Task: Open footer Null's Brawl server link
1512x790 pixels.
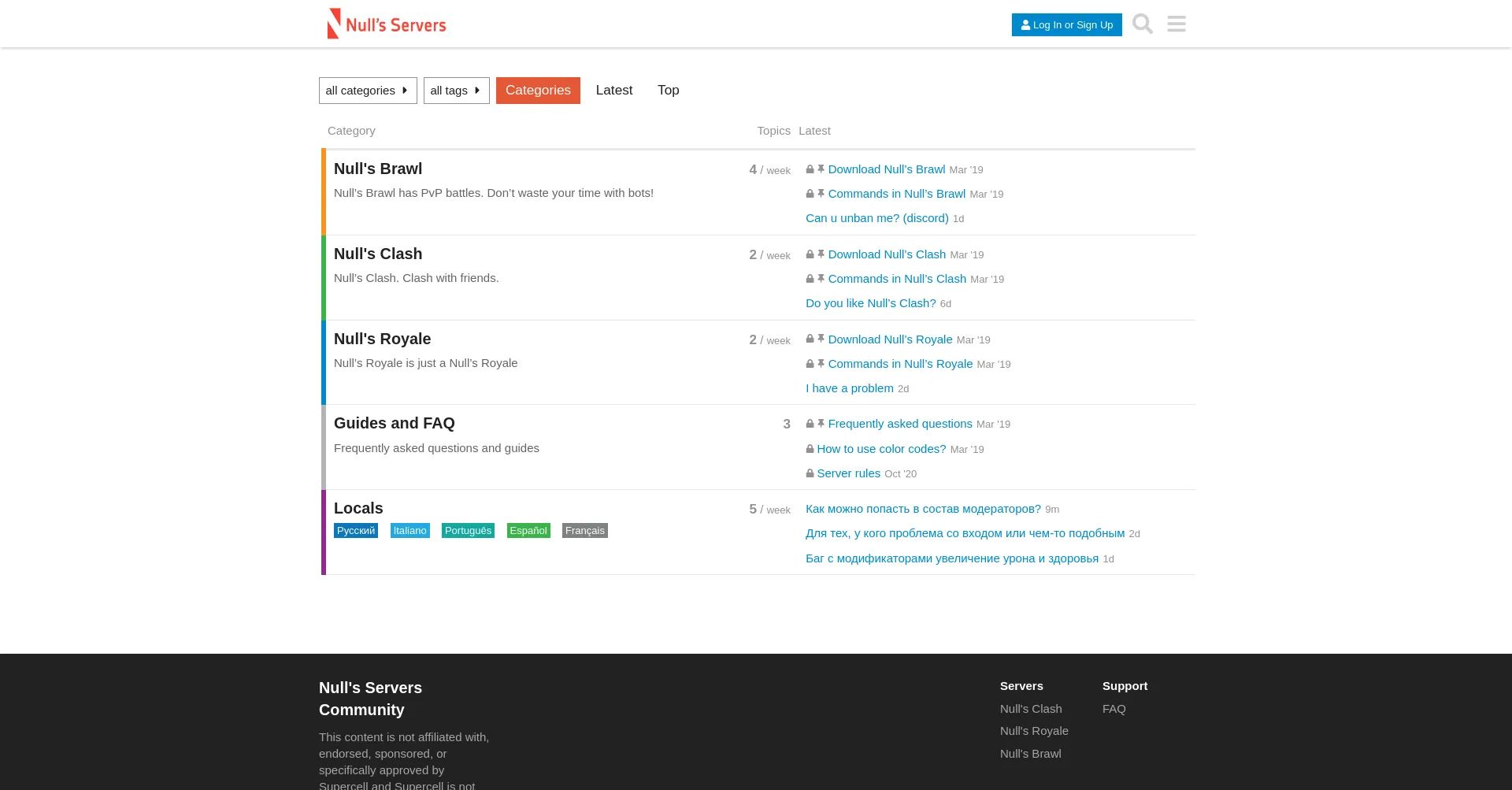Action: [x=1031, y=754]
